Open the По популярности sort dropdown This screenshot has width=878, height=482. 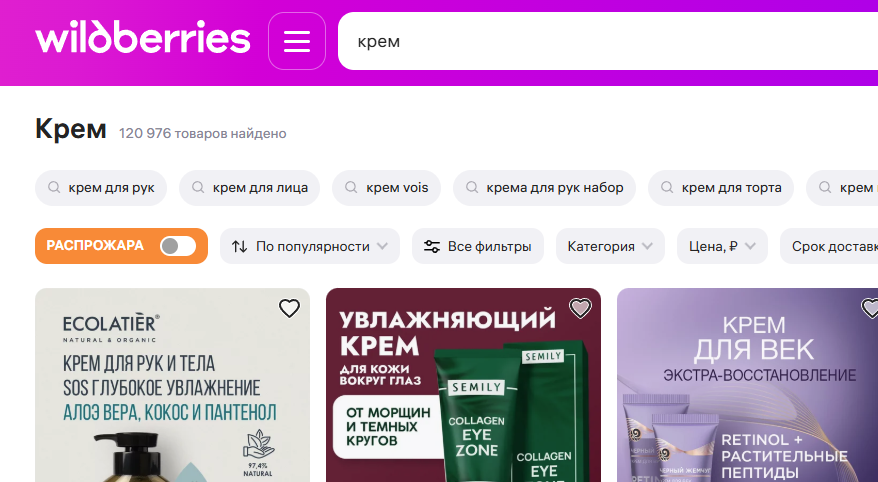[310, 246]
